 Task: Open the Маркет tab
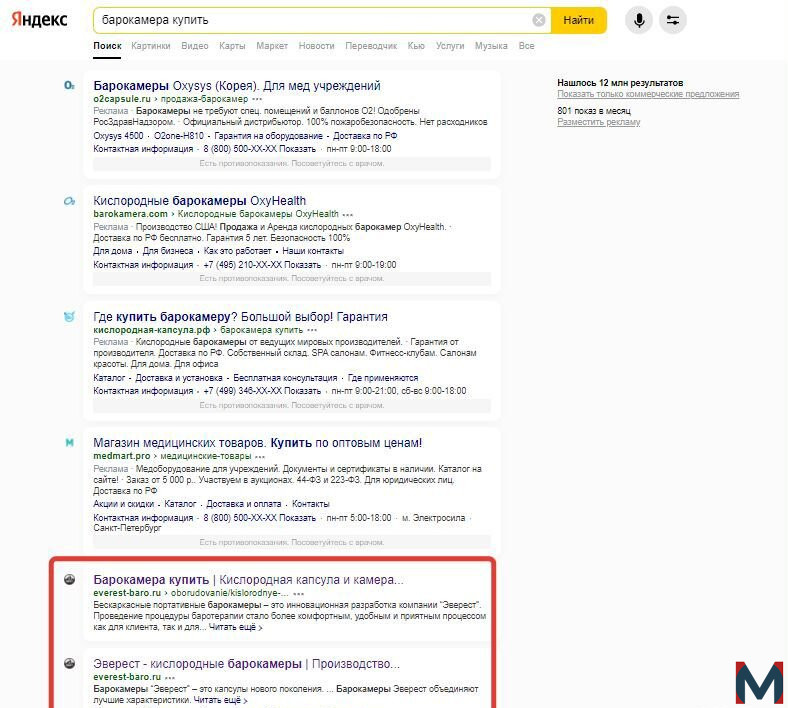(272, 46)
